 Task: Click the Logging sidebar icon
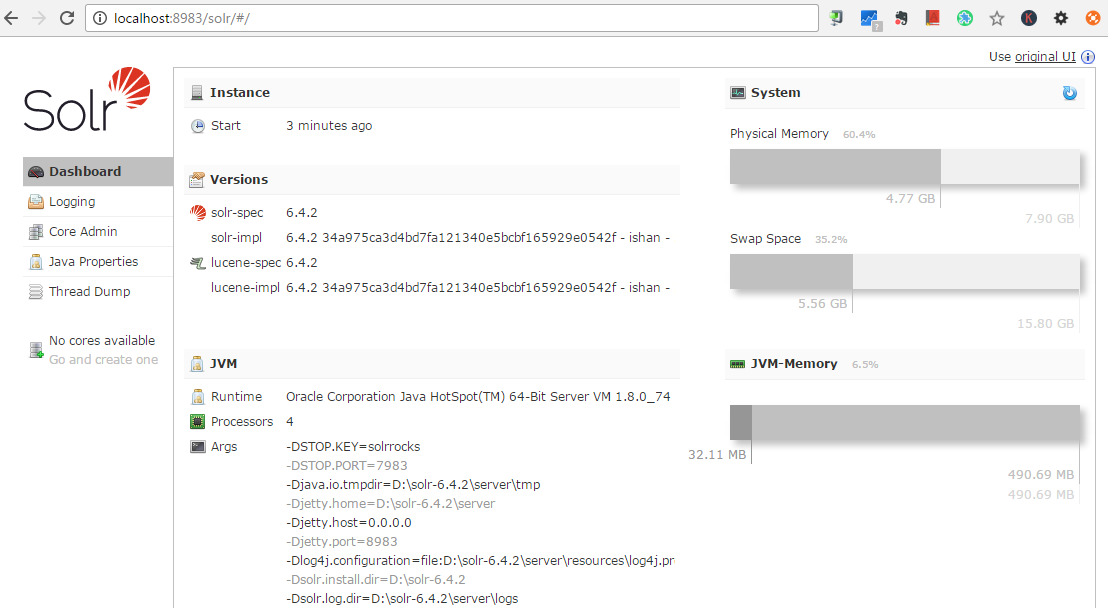click(36, 201)
